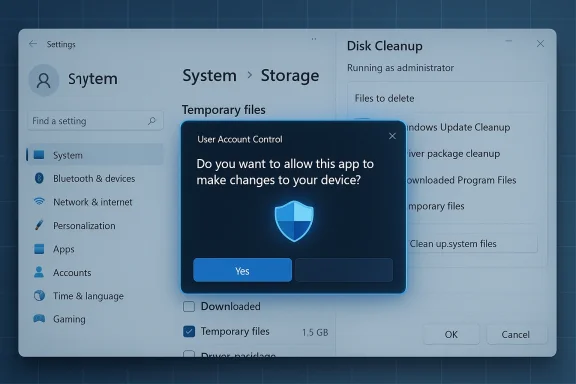This screenshot has width=576, height=384.
Task: Select Driver package cleanup in Disk Cleanup
Action: pos(454,154)
